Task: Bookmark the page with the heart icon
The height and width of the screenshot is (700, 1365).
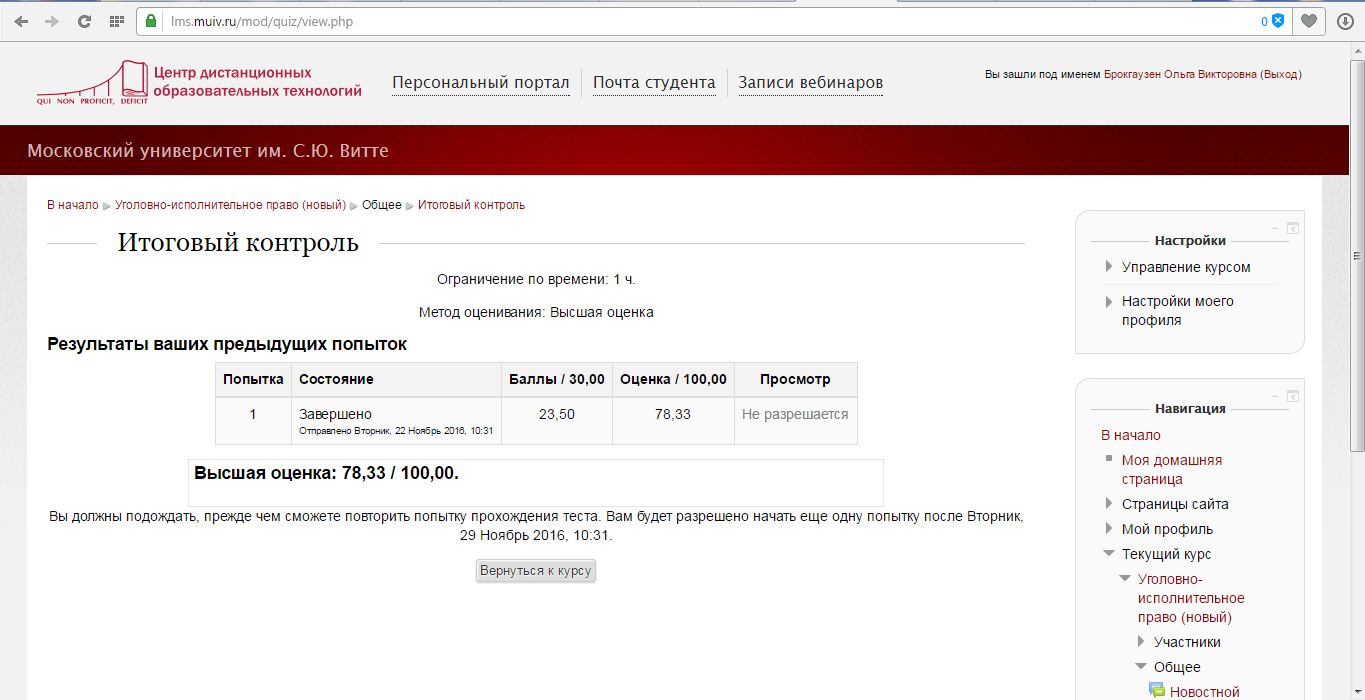Action: click(x=1308, y=21)
